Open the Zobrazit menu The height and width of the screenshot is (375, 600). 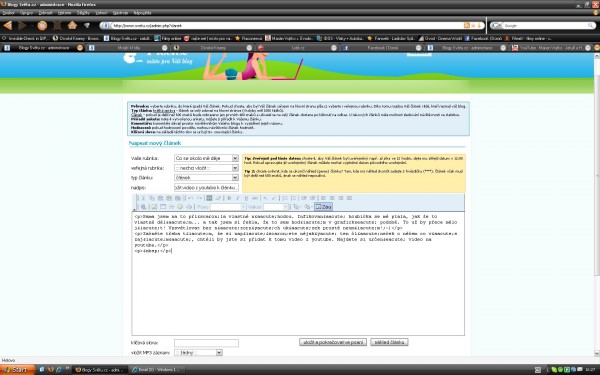46,13
